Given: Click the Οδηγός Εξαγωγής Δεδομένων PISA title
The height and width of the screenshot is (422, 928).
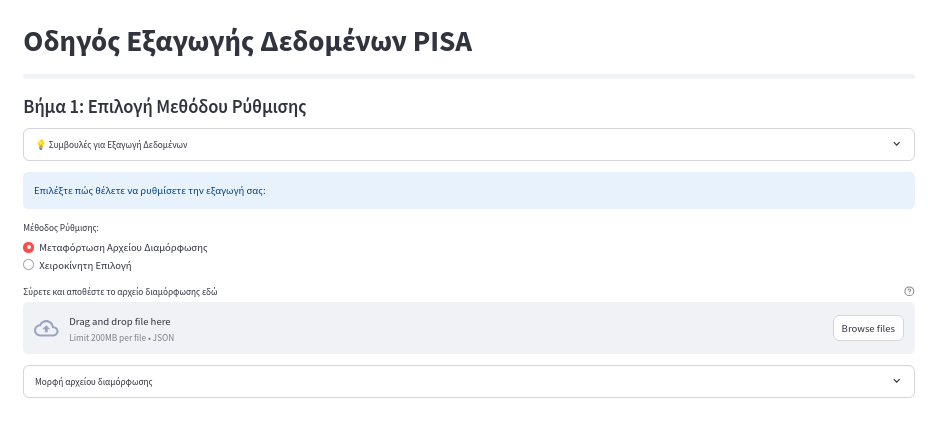Looking at the screenshot, I should [247, 42].
